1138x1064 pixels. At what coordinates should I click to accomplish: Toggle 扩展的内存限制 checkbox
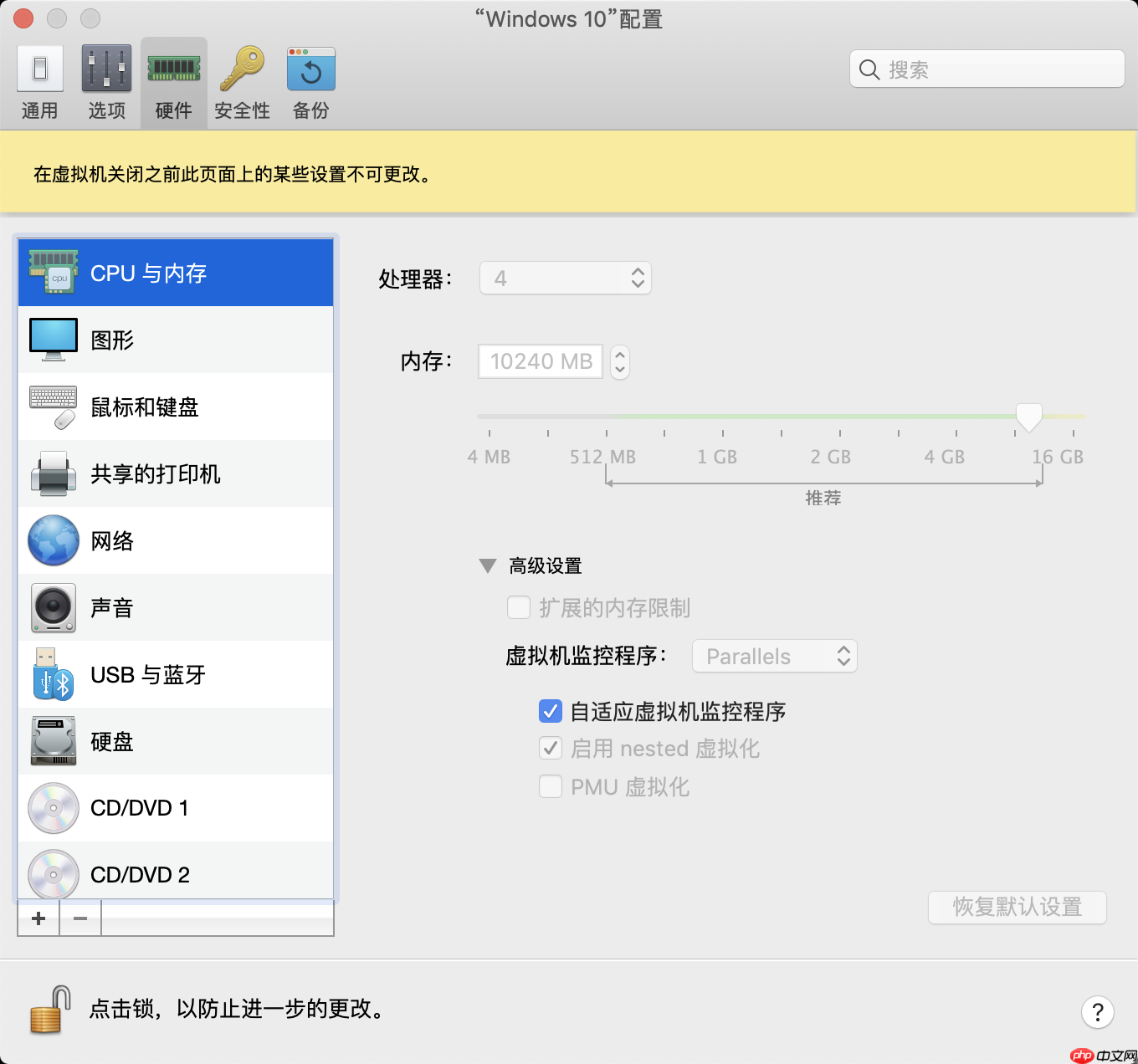519,607
